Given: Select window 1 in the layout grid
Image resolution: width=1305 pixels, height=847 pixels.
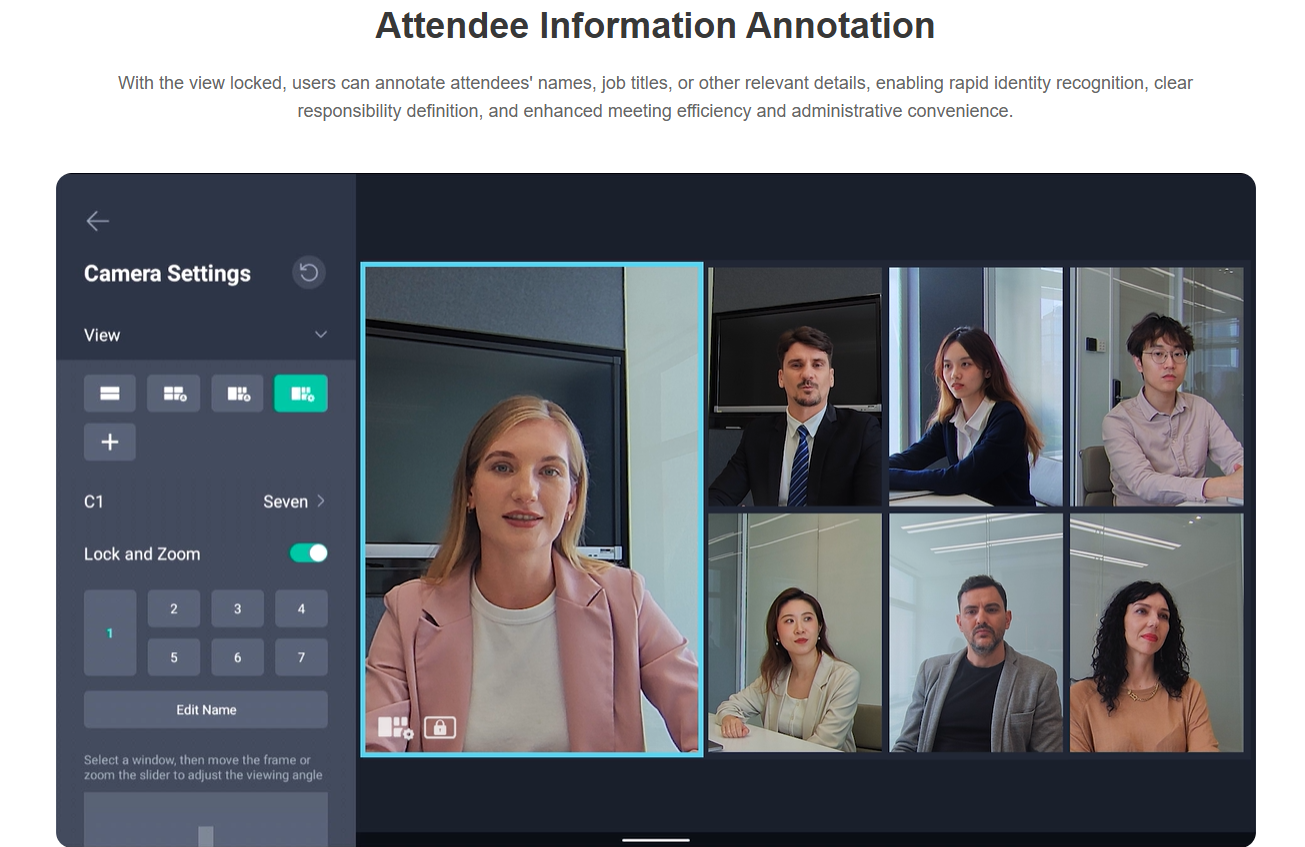Looking at the screenshot, I should coord(110,633).
